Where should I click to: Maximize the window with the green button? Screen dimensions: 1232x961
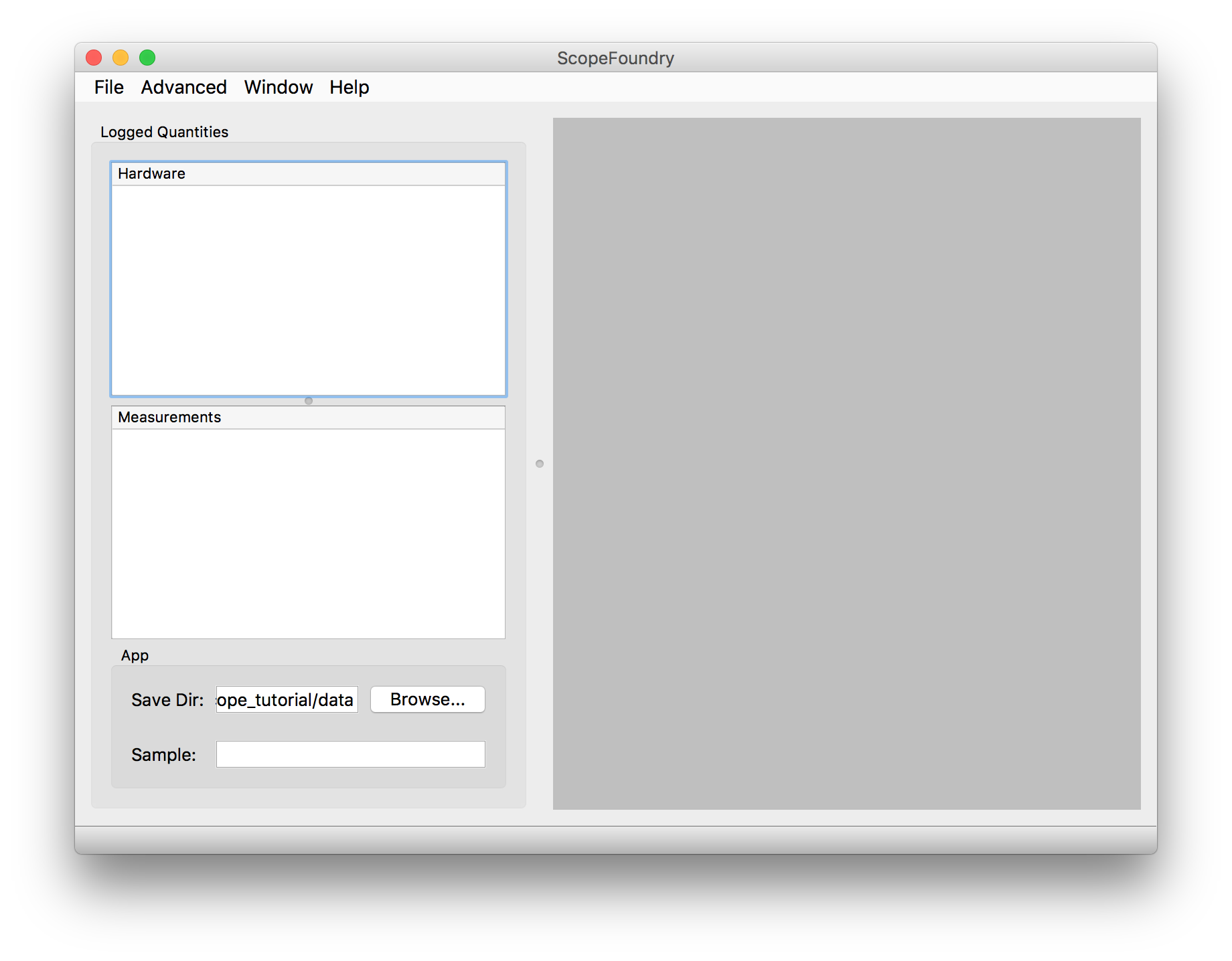tap(147, 58)
